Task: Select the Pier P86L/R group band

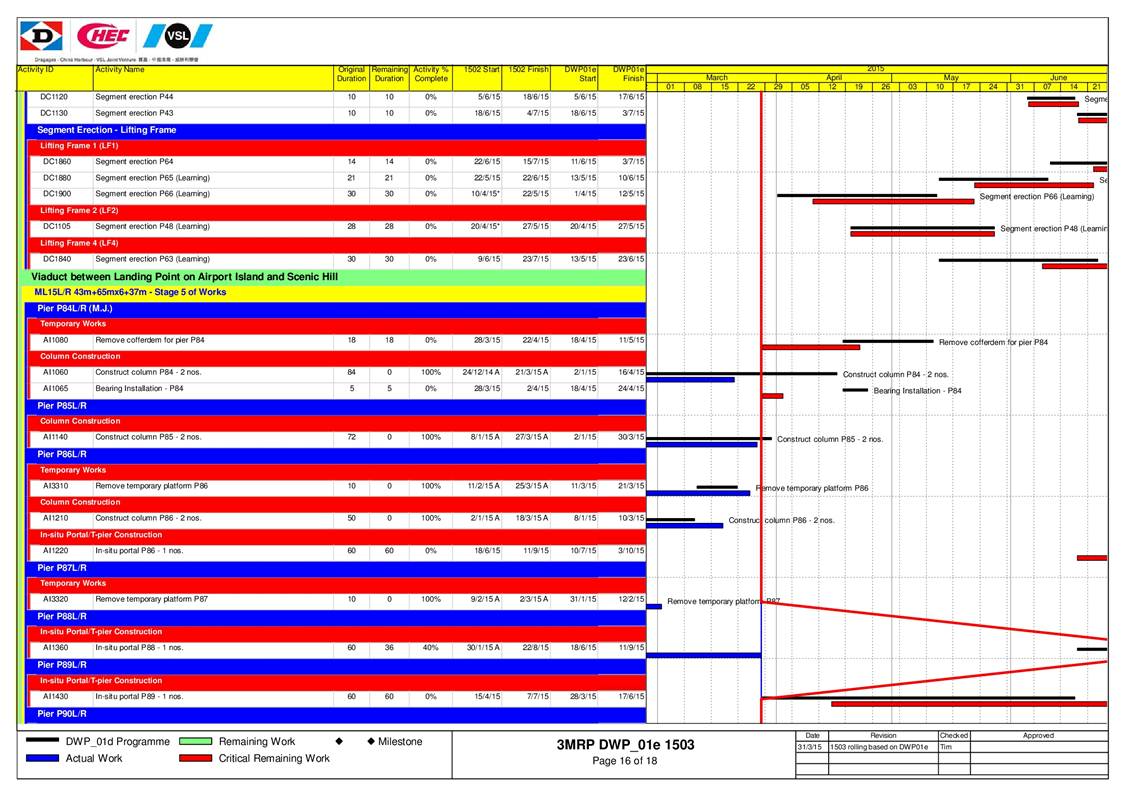Action: (336, 454)
